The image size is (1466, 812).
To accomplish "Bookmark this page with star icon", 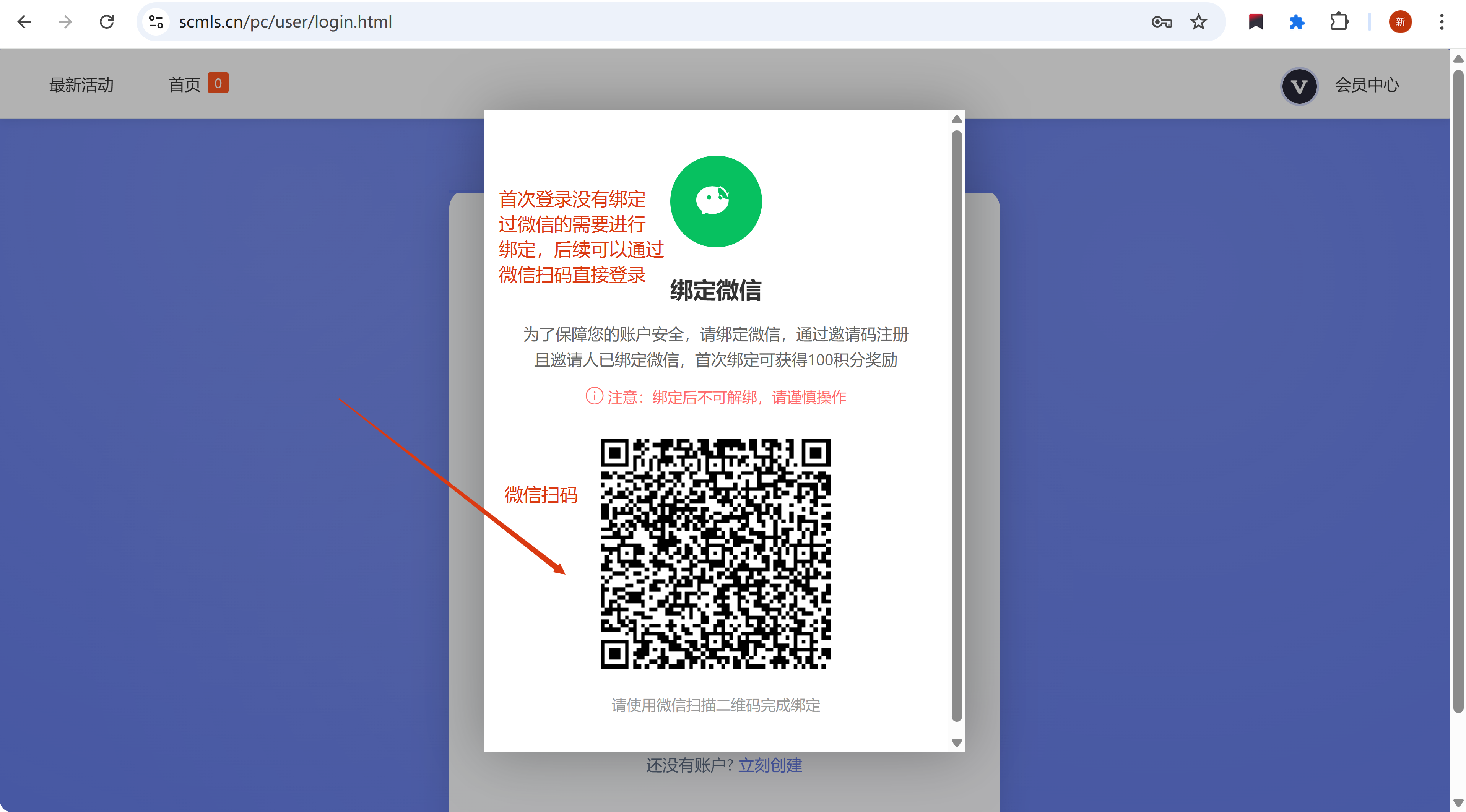I will [x=1198, y=22].
